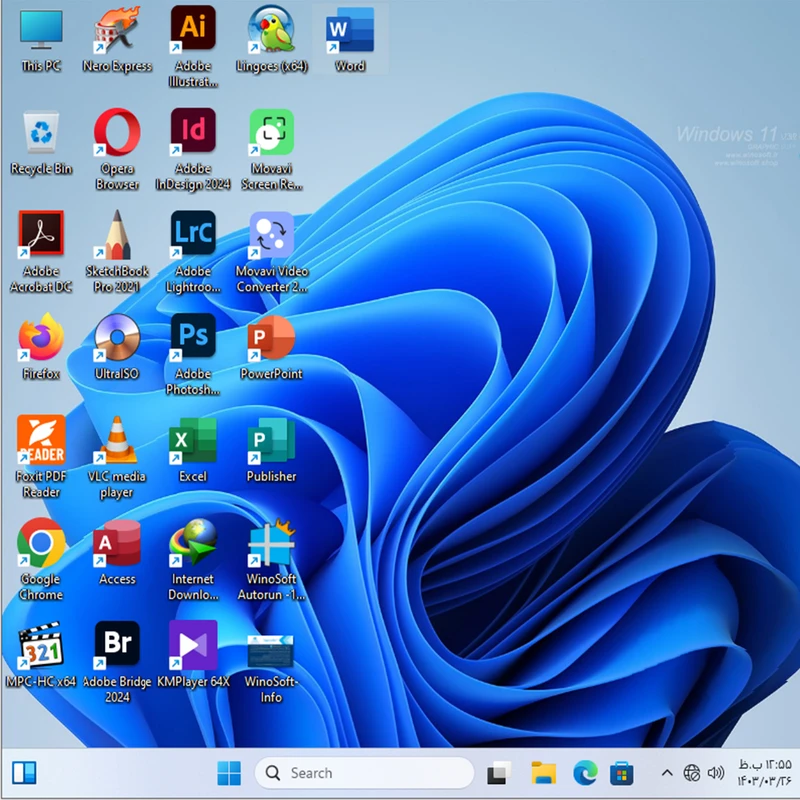800x800 pixels.
Task: Open the clock and date panel
Action: pyautogui.click(x=763, y=773)
